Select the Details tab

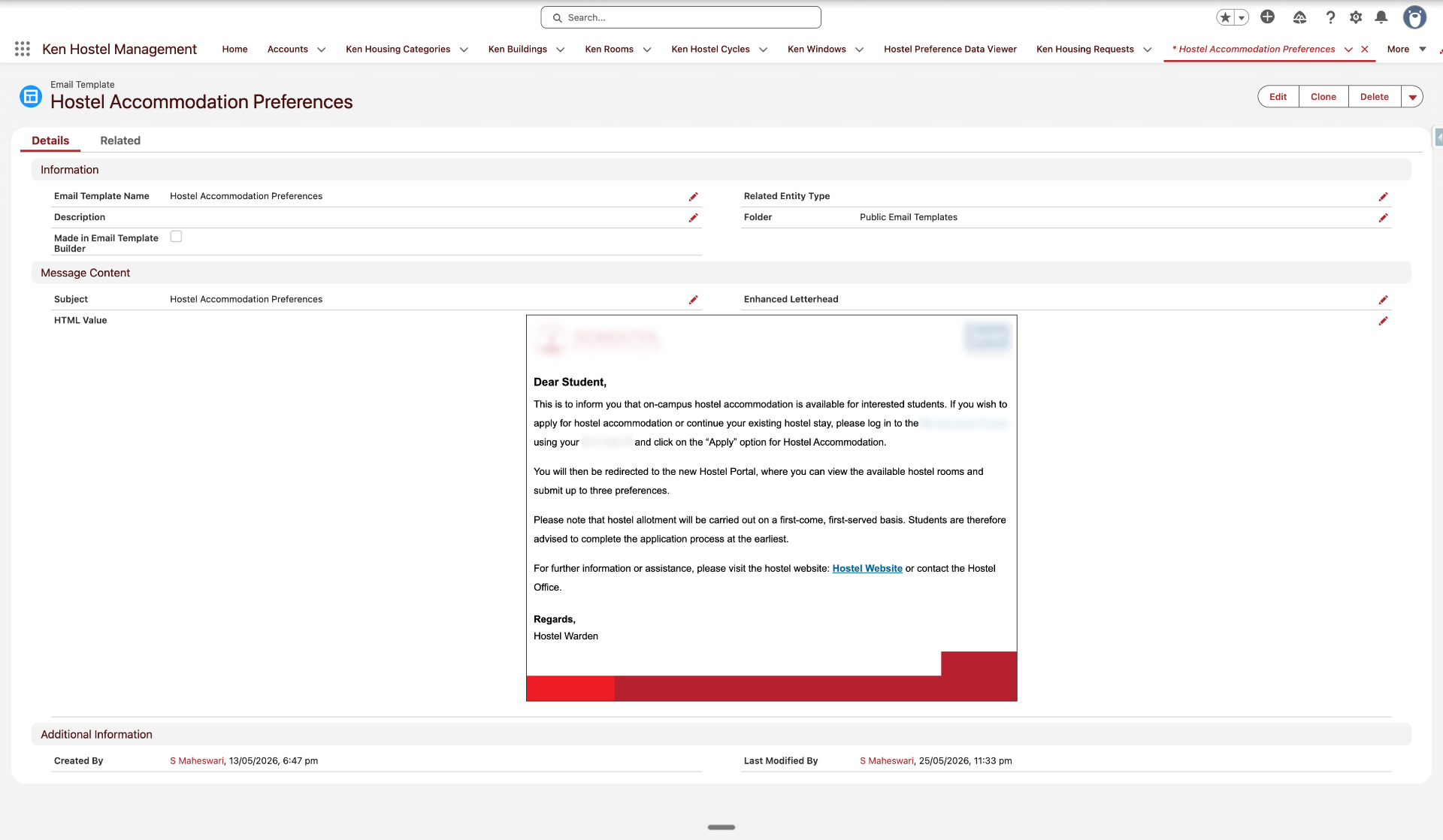point(50,141)
